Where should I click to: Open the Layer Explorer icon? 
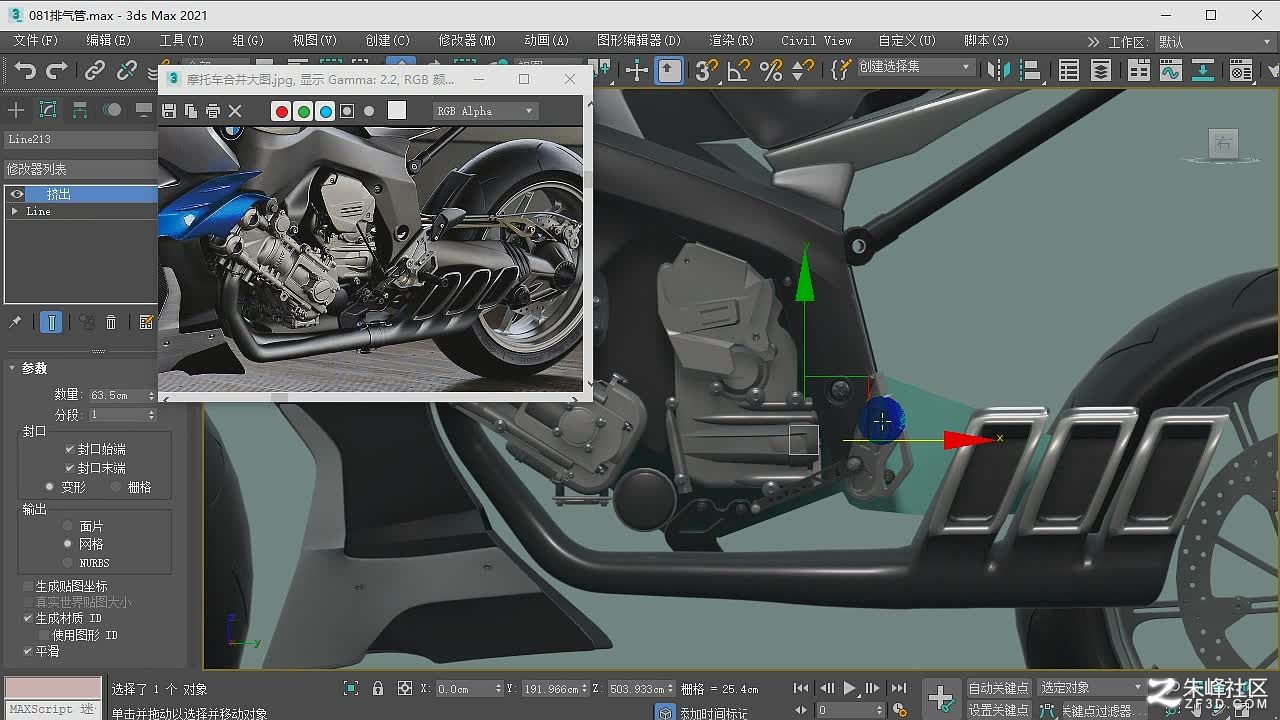(1101, 70)
